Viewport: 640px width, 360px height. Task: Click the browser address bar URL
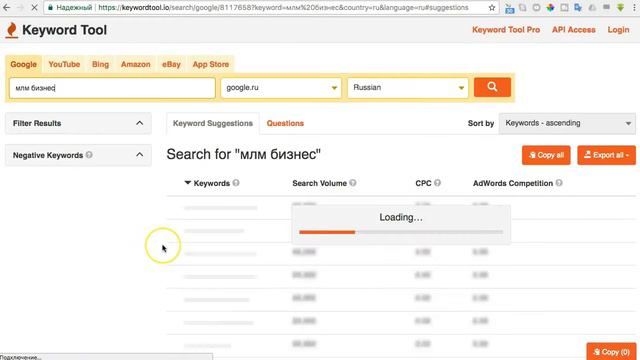tap(283, 7)
